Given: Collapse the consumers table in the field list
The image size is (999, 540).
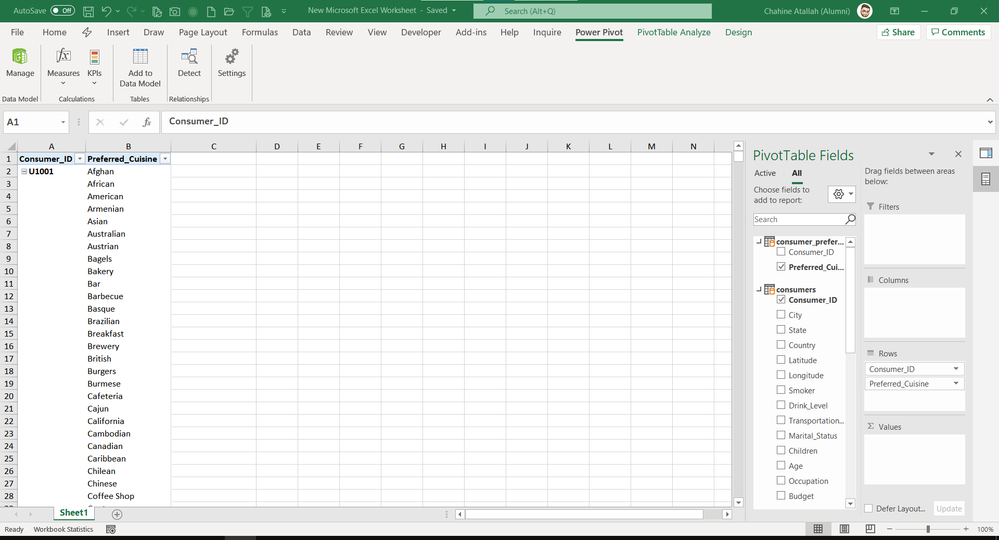Looking at the screenshot, I should pos(759,289).
